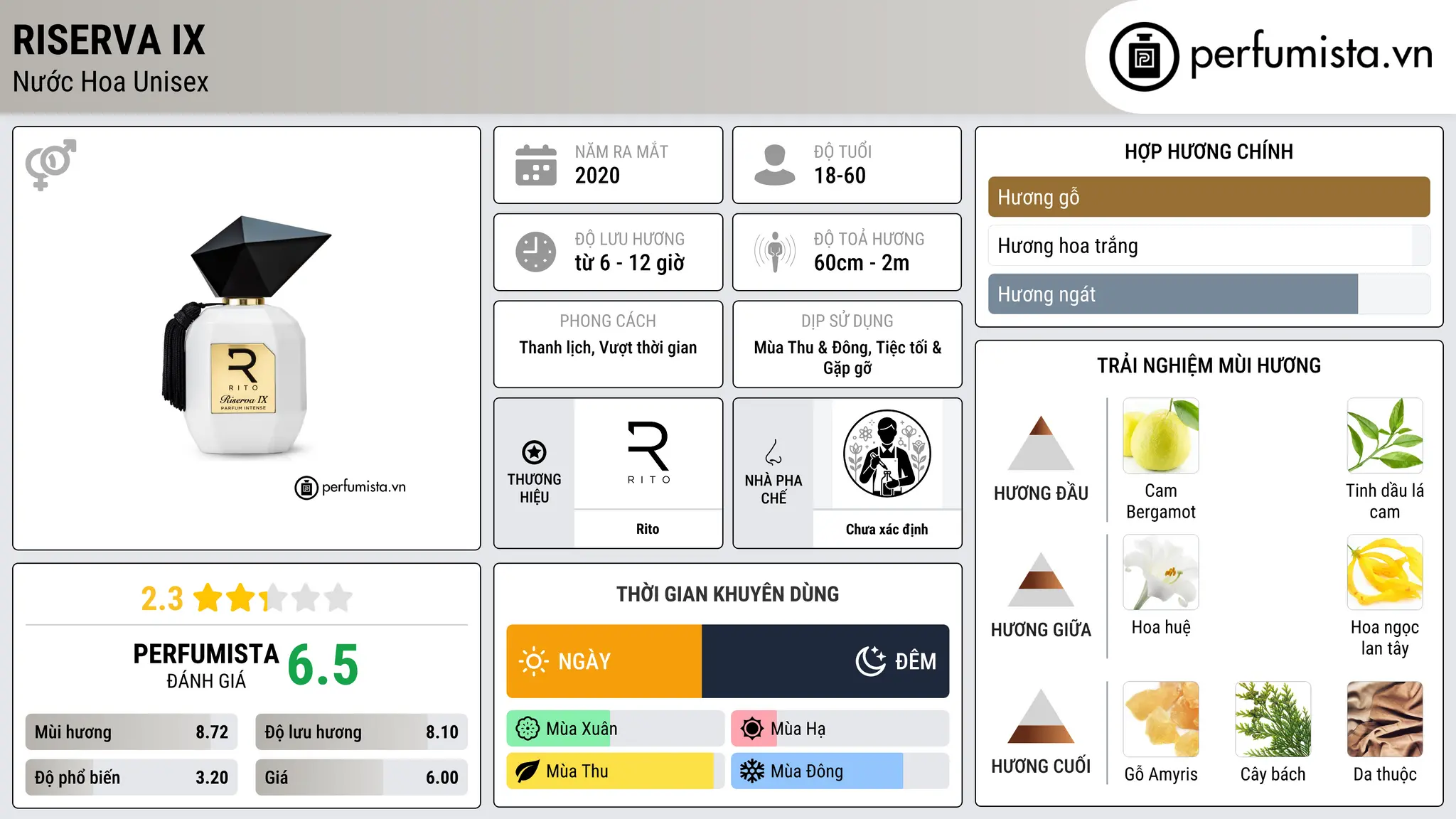The image size is (1456, 819).
Task: Open the Gỗ Amyris note image
Action: (x=1161, y=719)
